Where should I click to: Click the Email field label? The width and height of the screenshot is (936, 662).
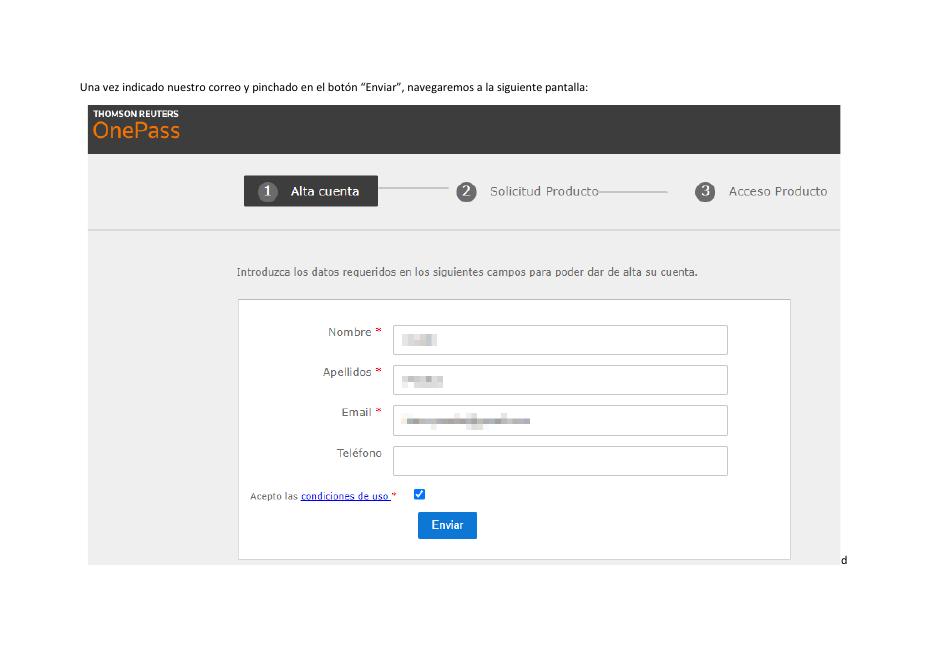tap(356, 412)
